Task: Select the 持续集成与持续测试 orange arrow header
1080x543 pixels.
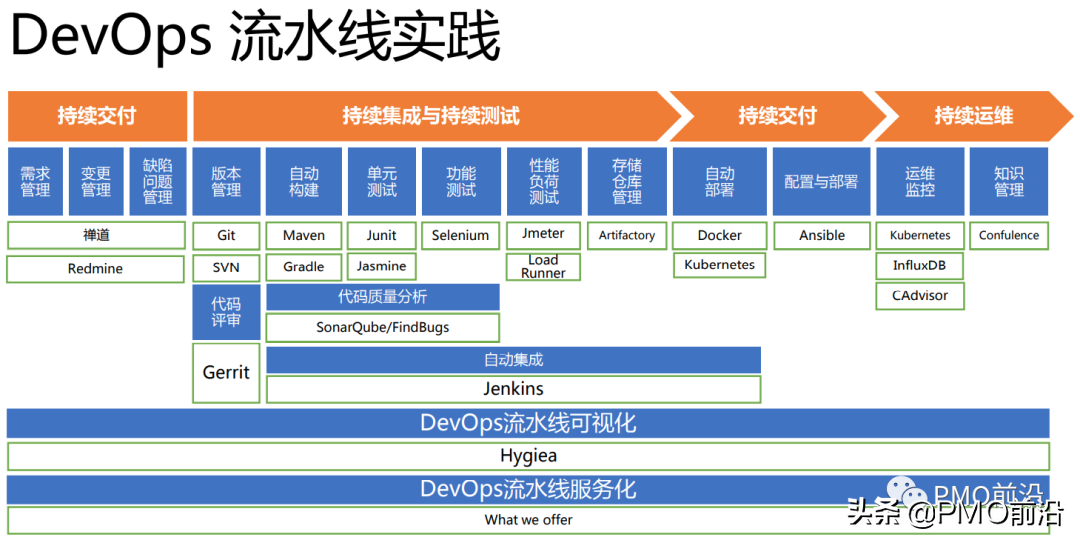Action: pyautogui.click(x=437, y=116)
